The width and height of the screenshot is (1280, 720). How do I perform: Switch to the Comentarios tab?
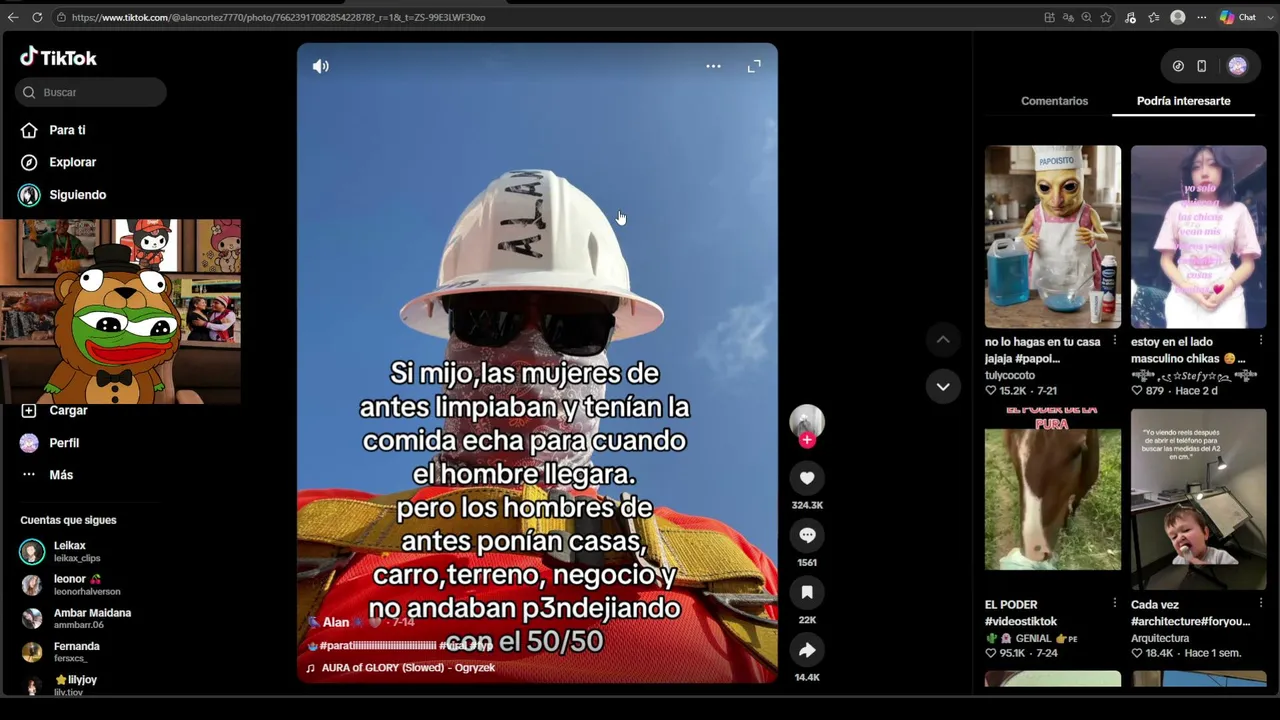pyautogui.click(x=1054, y=101)
